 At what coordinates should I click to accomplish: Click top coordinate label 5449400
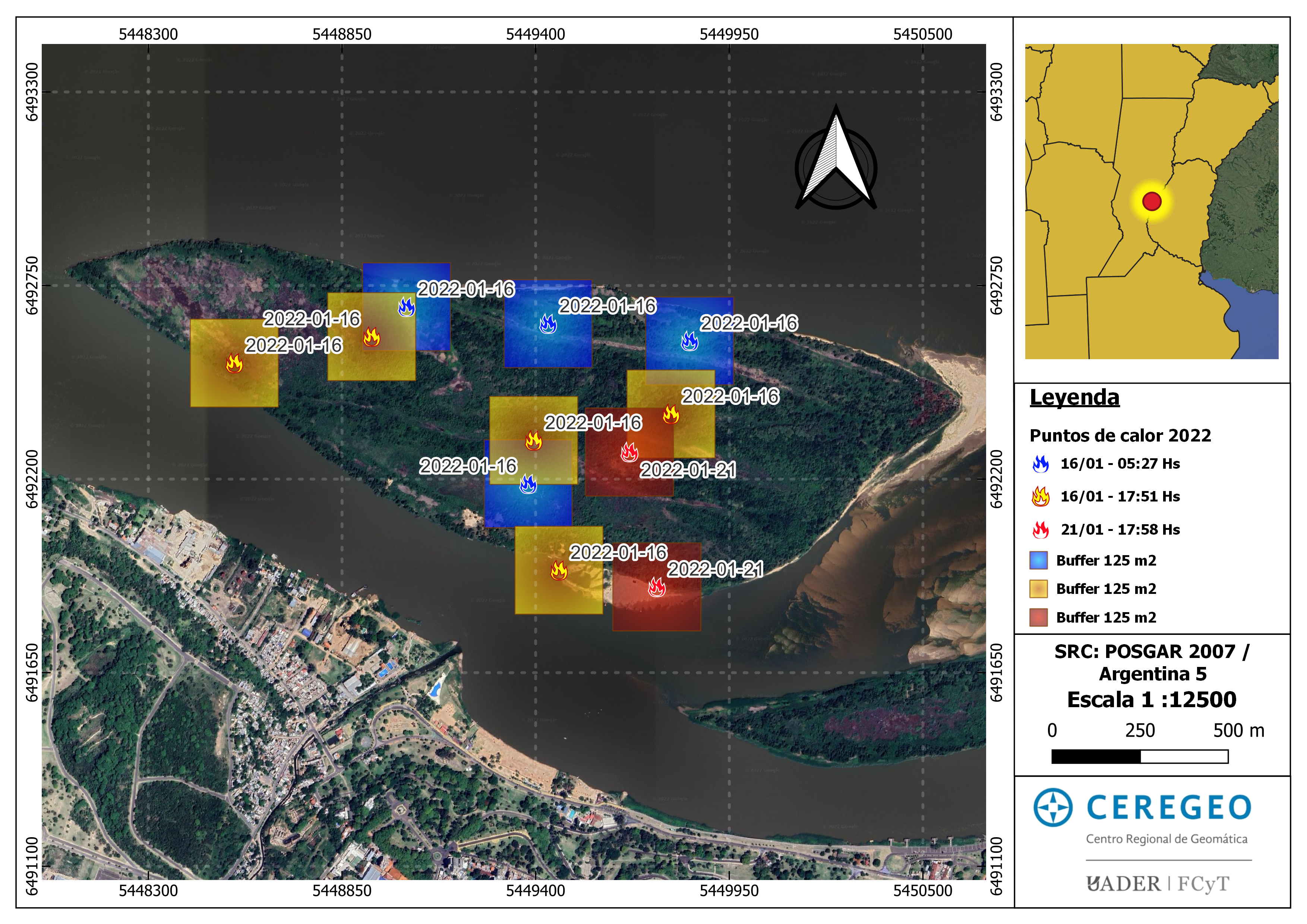[x=535, y=34]
